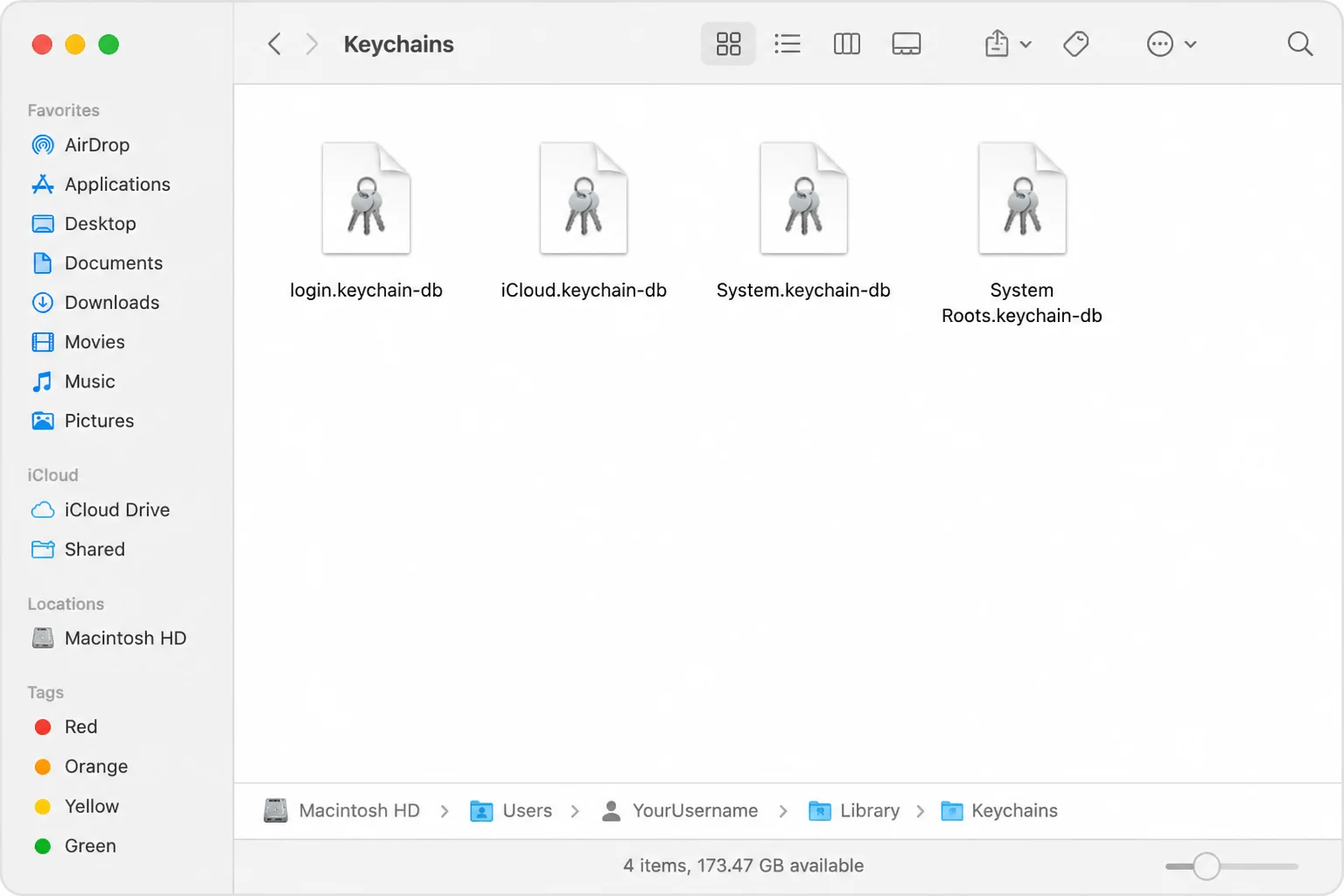Click the iCloud section header
Screen dimensions: 1344x896
pyautogui.click(x=52, y=475)
